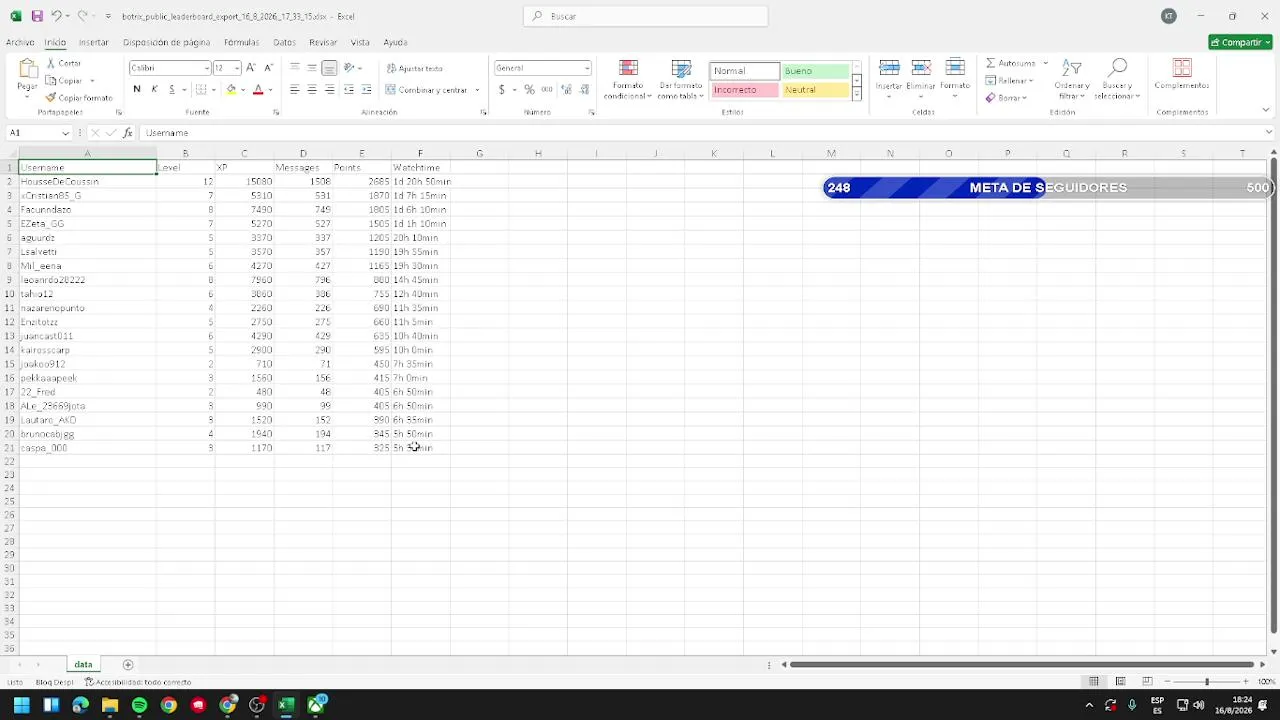The image size is (1280, 720).
Task: Apply the fill color bucket icon
Action: 231,90
